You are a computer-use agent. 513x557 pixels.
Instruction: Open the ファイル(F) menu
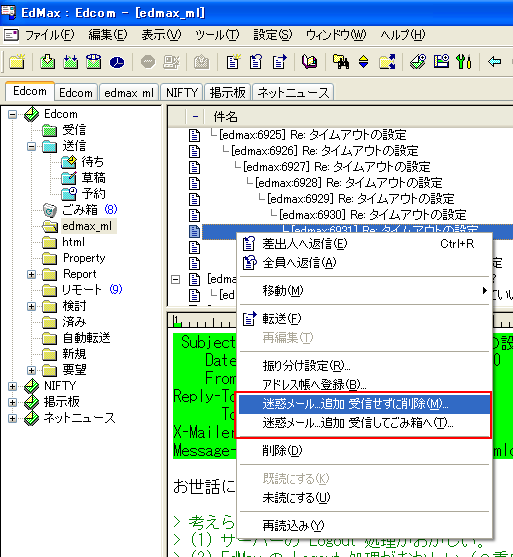(49, 35)
